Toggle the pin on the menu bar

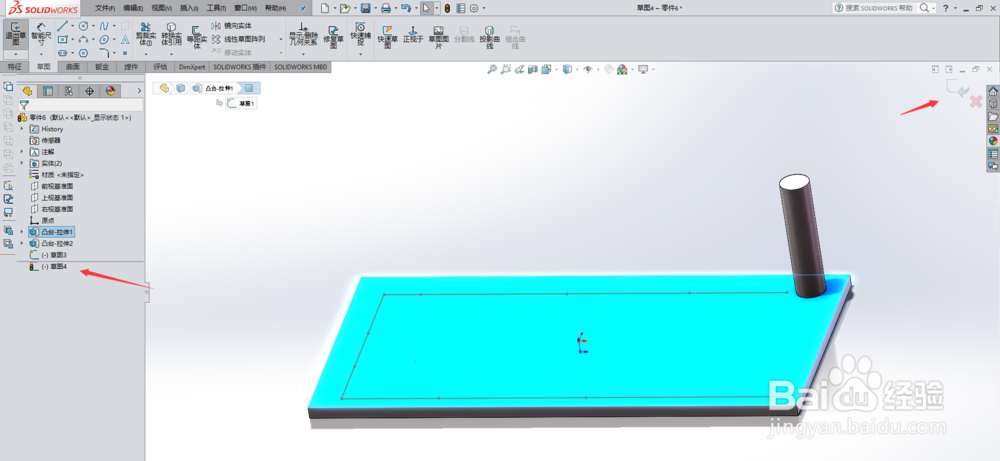(x=303, y=8)
